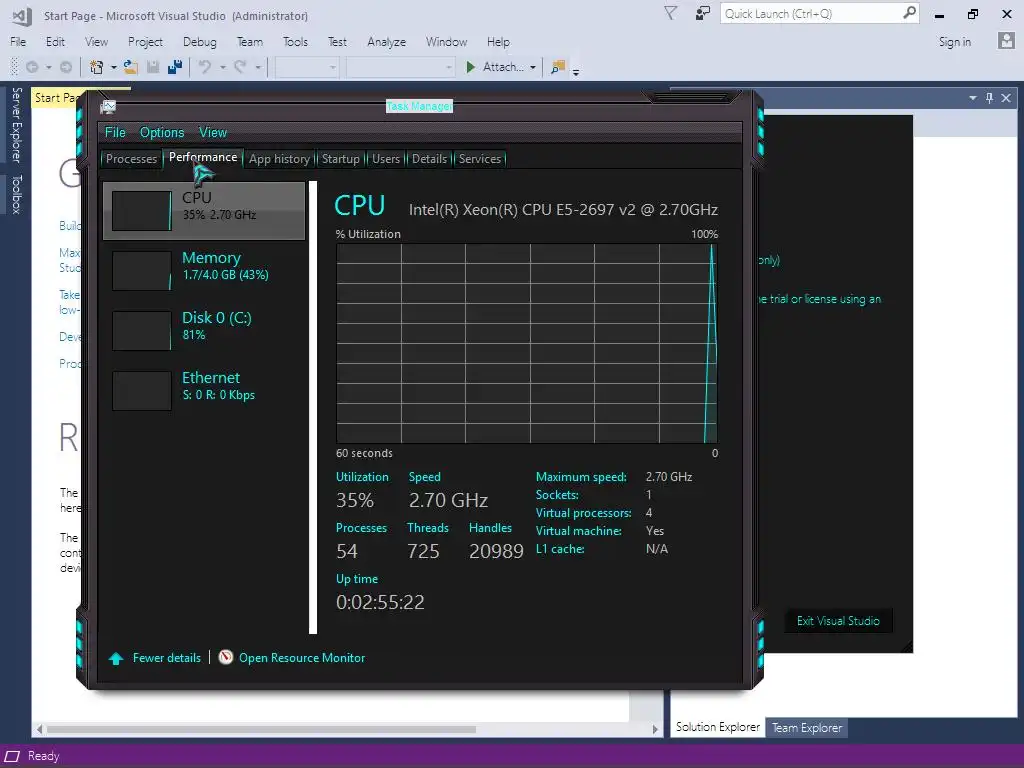Open the Navigate Backward history dropdown arrow
The width and height of the screenshot is (1024, 768).
click(48, 67)
